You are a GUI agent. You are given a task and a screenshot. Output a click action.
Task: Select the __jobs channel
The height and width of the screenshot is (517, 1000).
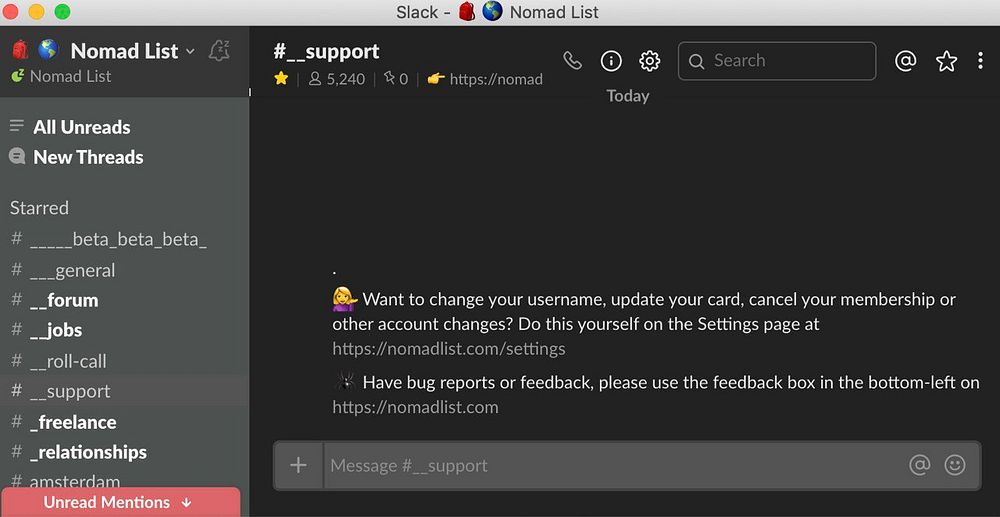[56, 330]
